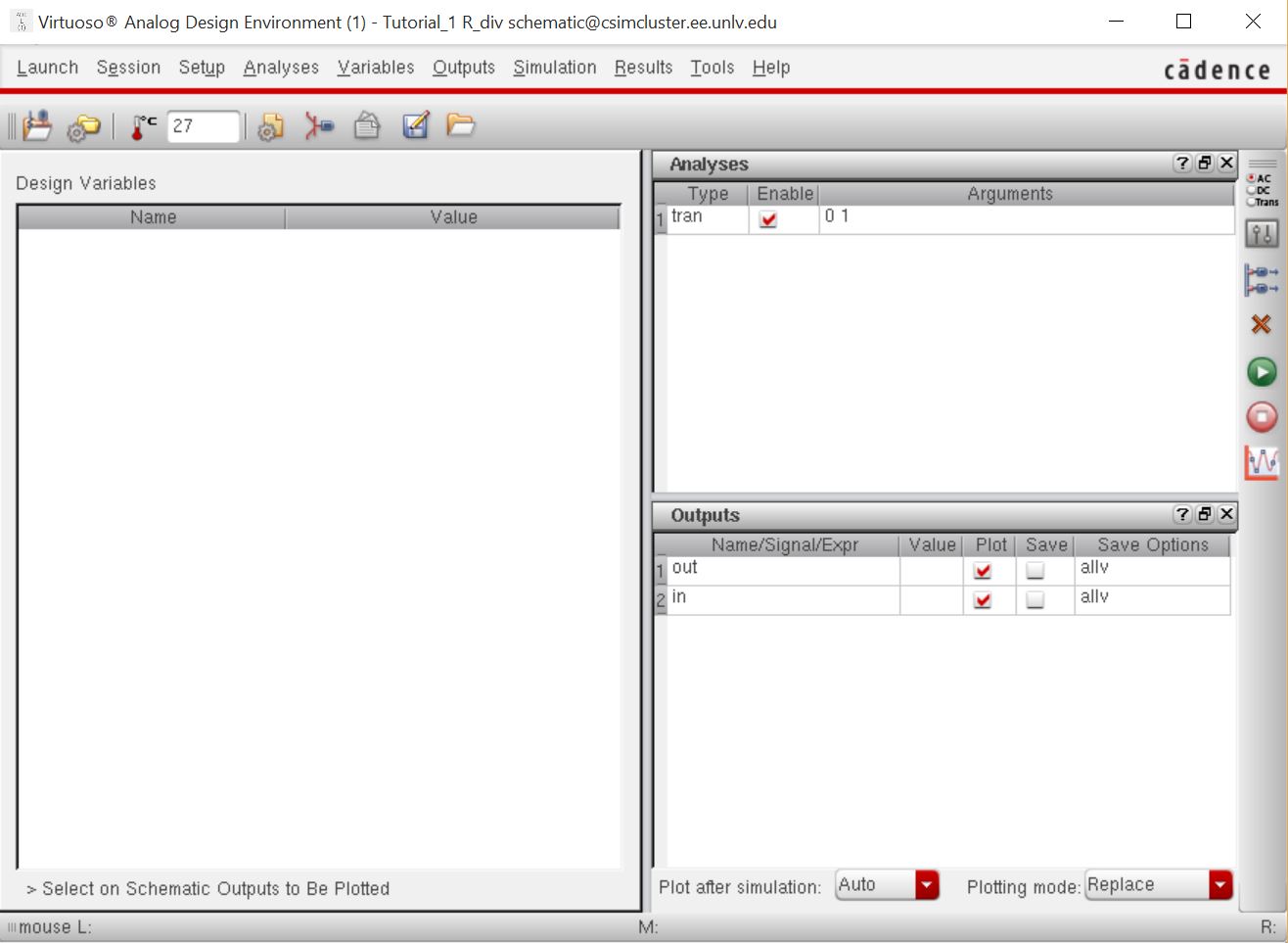Open help for the Outputs panel
The image size is (1288, 943).
click(x=1182, y=514)
